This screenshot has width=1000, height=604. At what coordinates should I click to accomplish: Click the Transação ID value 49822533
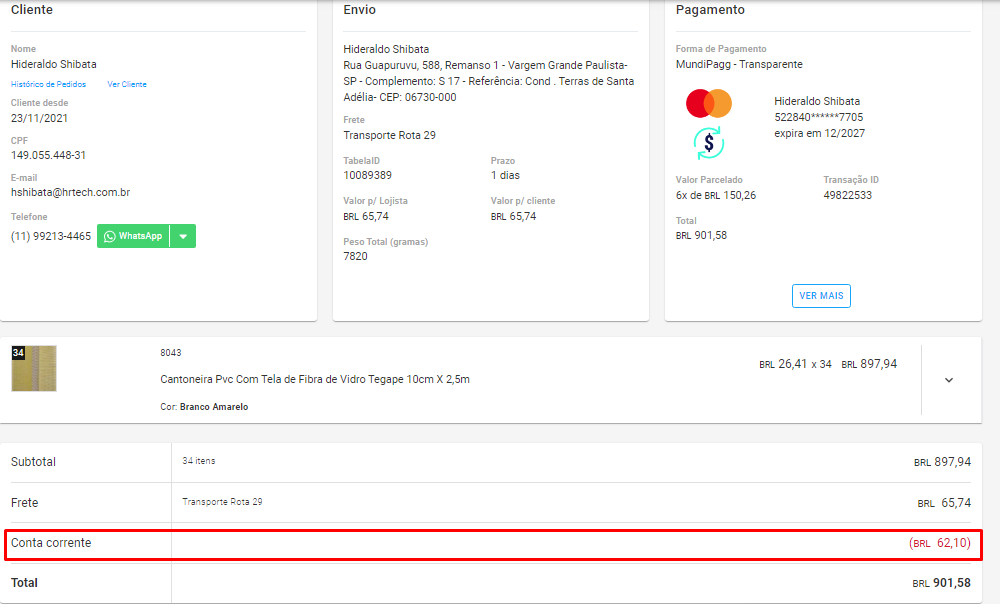[x=847, y=195]
